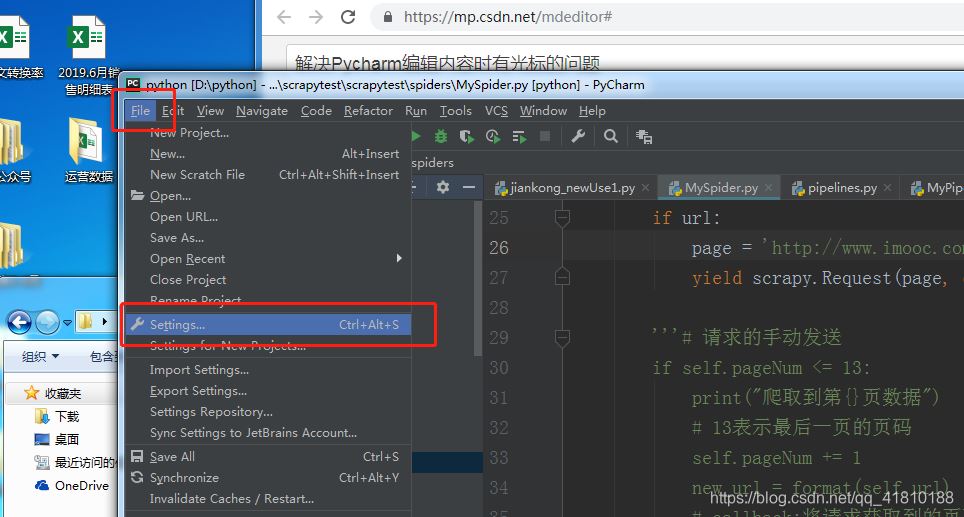The image size is (964, 517).
Task: Click the green Run arrow icon
Action: [x=416, y=136]
